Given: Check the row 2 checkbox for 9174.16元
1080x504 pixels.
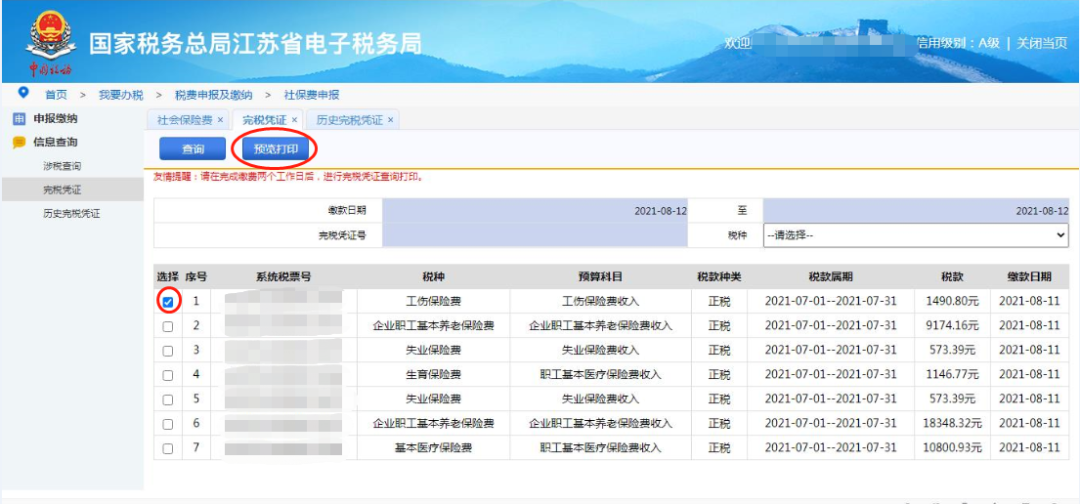Looking at the screenshot, I should 168,326.
